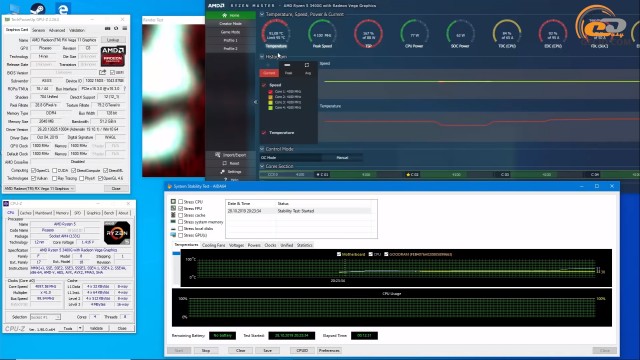Open GPU-Z hamburger menu icon

click(x=124, y=29)
